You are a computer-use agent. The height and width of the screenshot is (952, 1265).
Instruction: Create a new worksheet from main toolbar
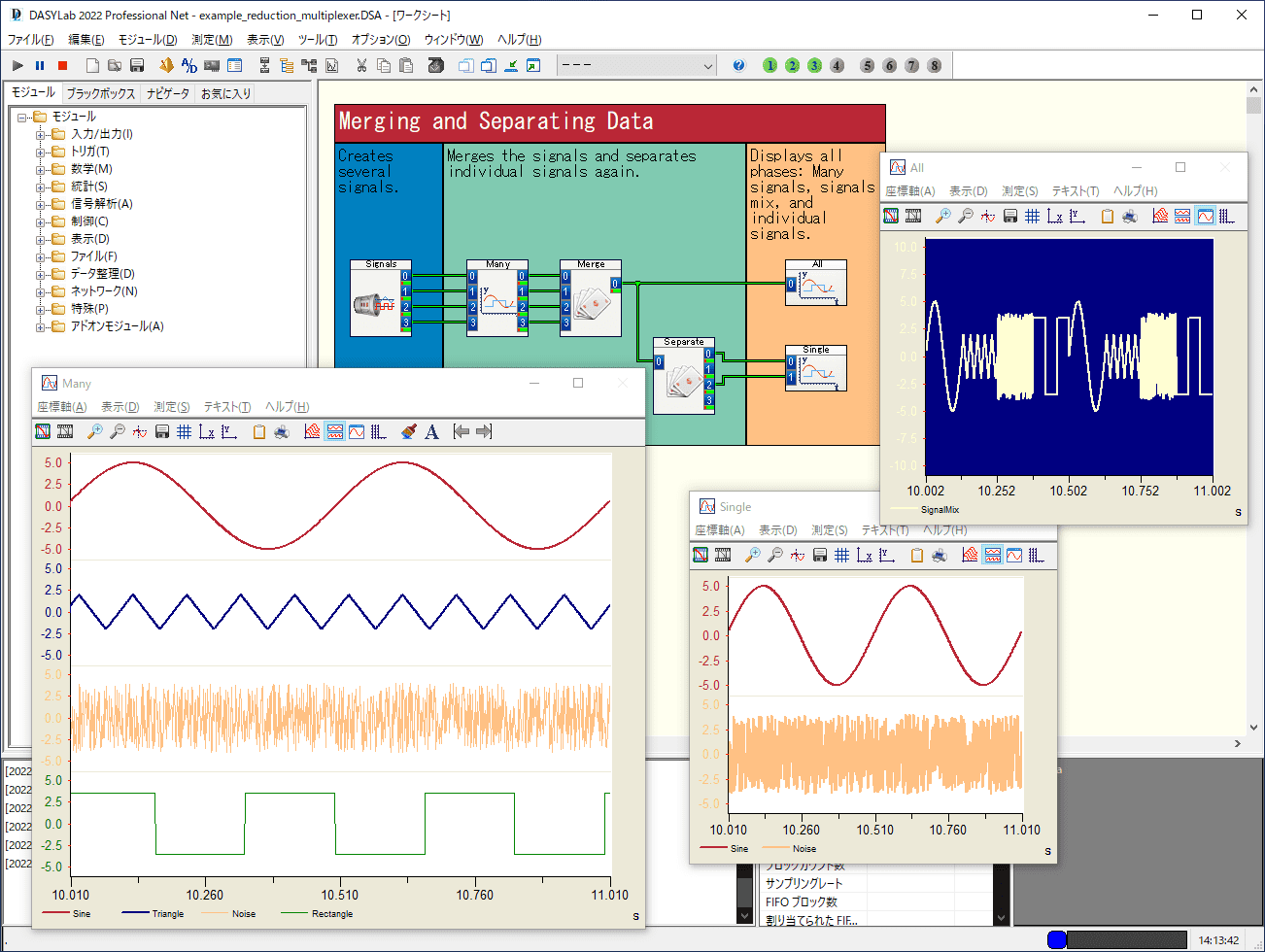coord(92,65)
